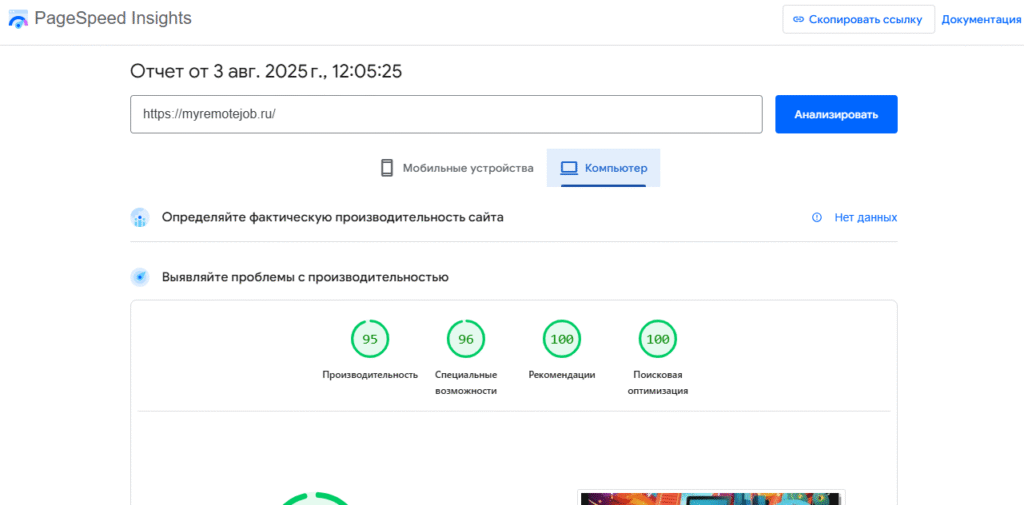Click the performance diagnostics section icon
This screenshot has width=1024, height=505.
[x=141, y=277]
